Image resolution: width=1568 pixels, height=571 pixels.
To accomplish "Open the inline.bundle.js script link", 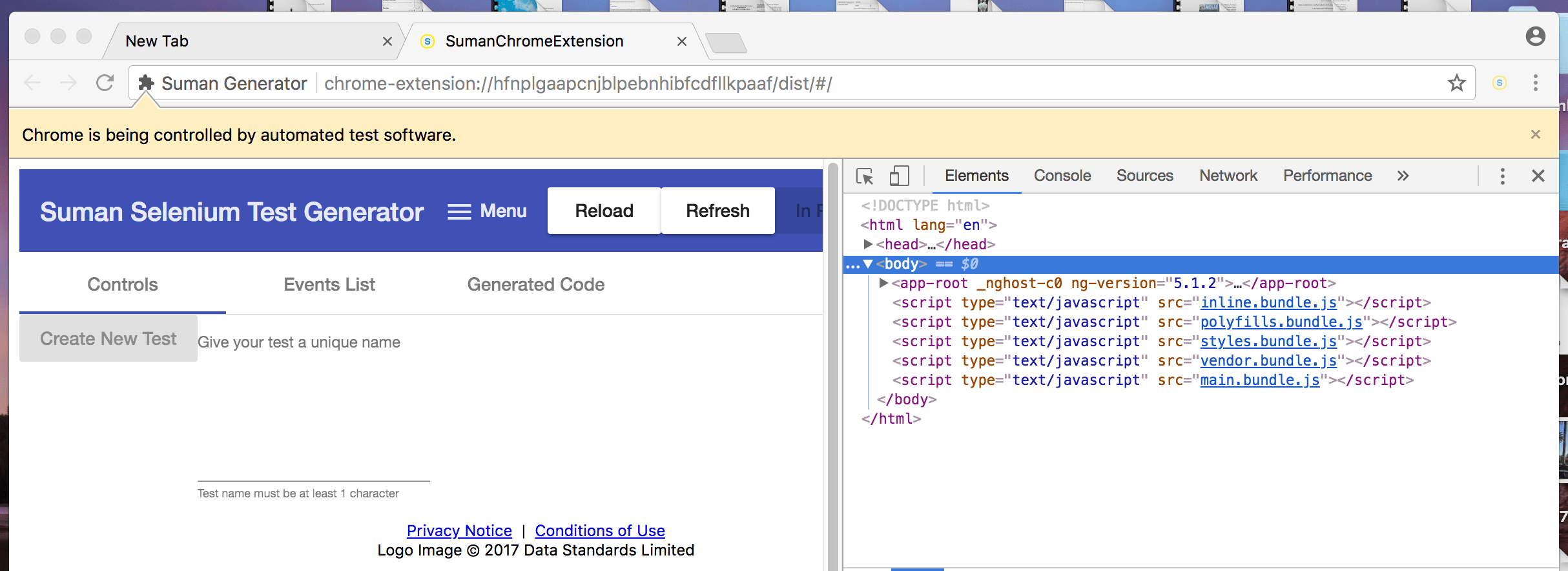I will coord(1268,302).
